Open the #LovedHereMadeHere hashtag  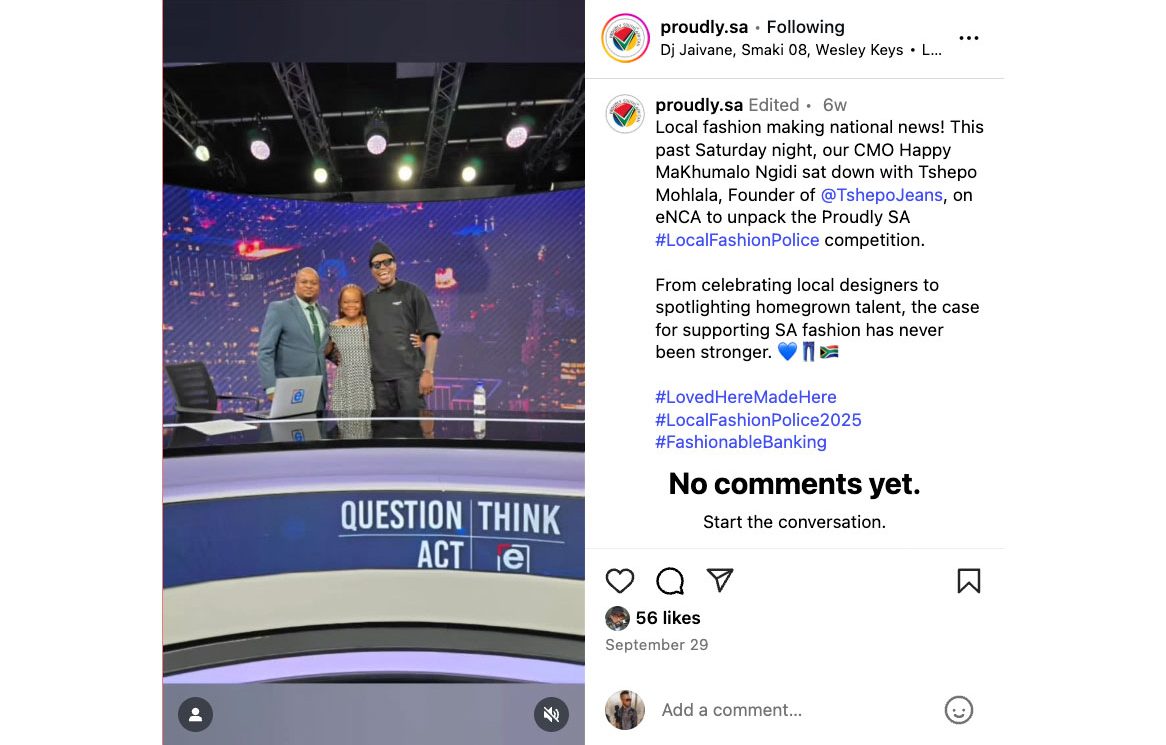click(746, 397)
